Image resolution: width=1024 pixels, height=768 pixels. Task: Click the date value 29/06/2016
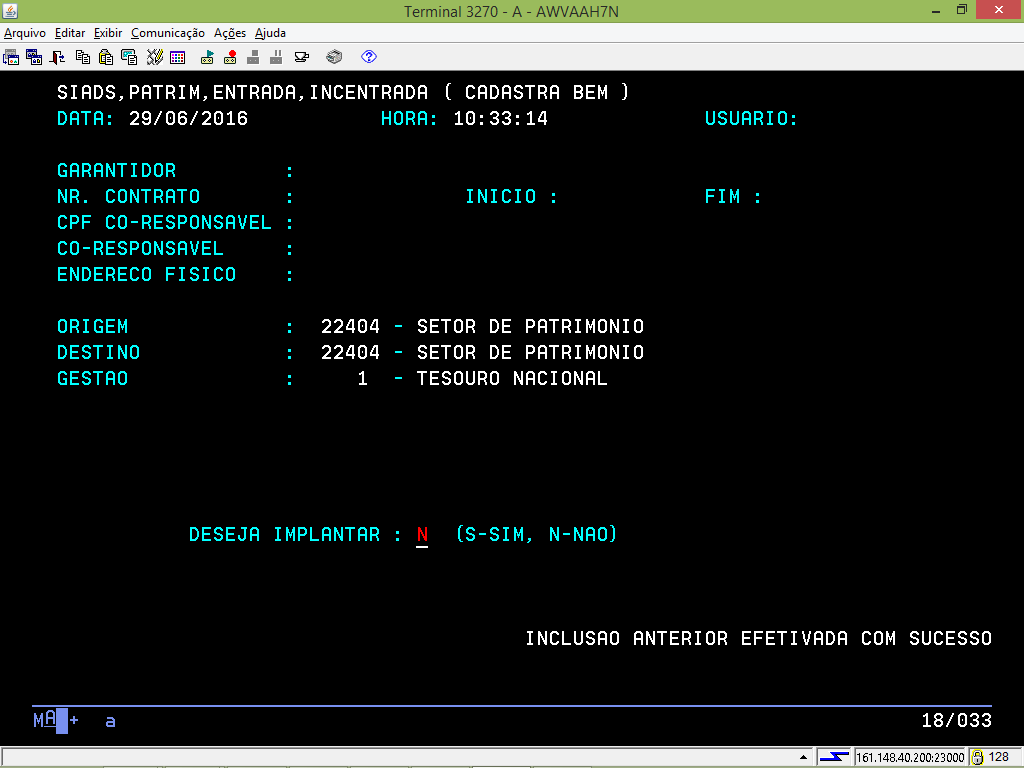coord(188,118)
